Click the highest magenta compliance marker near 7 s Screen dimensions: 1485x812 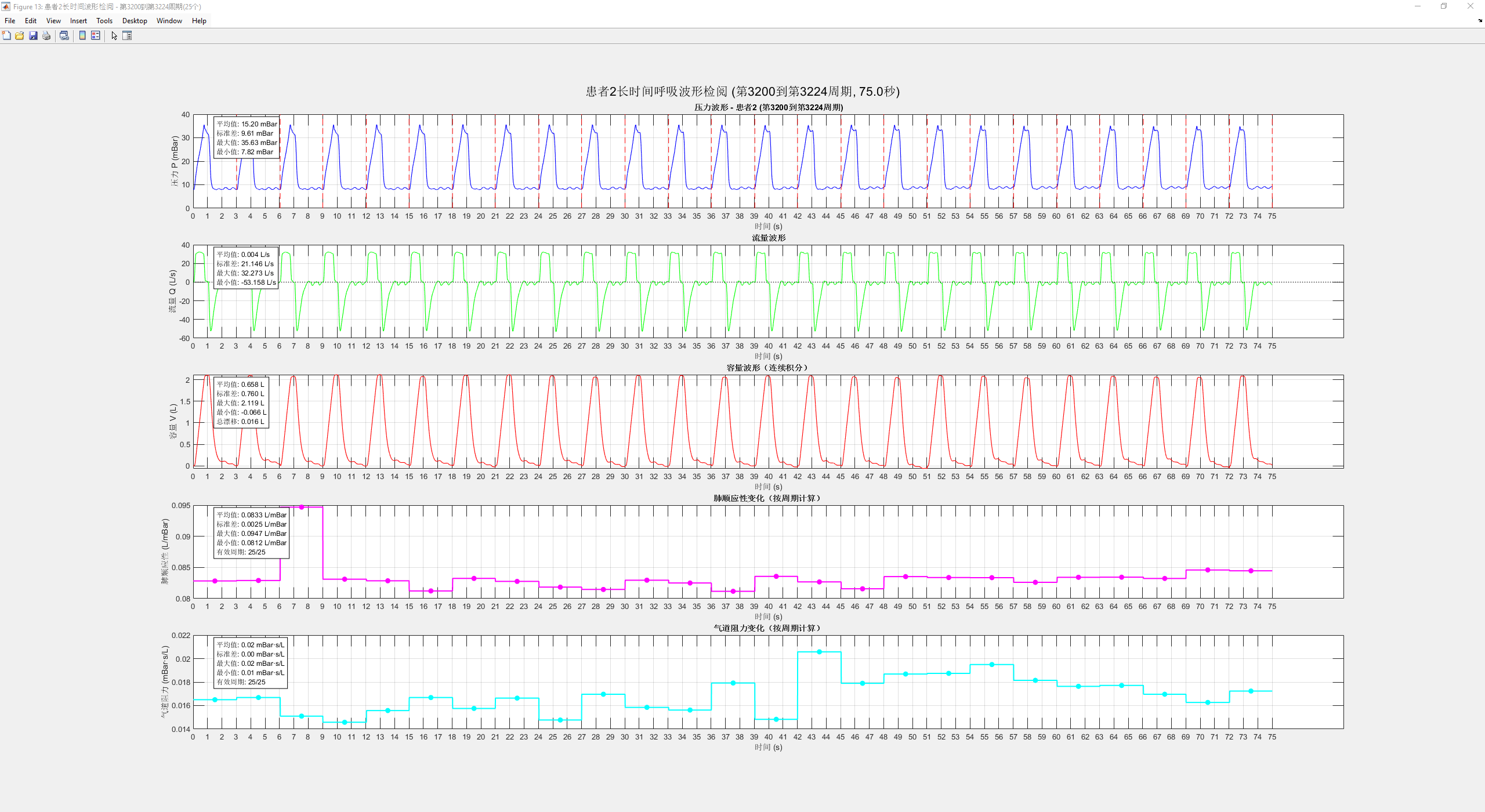coord(301,507)
